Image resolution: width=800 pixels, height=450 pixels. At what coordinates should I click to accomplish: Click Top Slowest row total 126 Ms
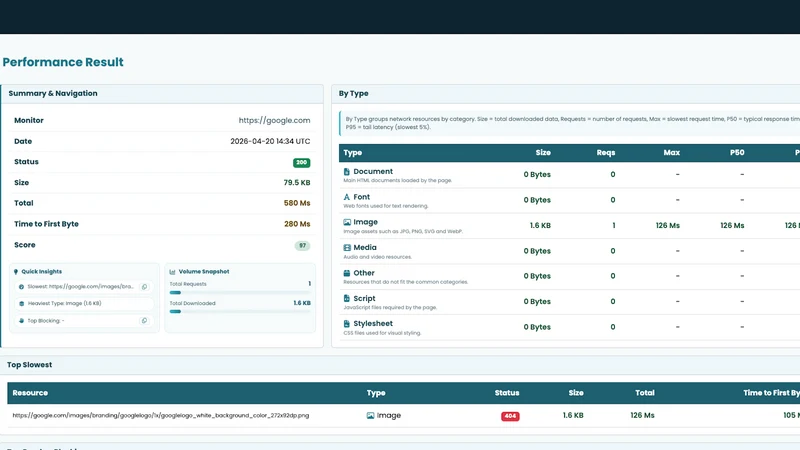pos(642,415)
